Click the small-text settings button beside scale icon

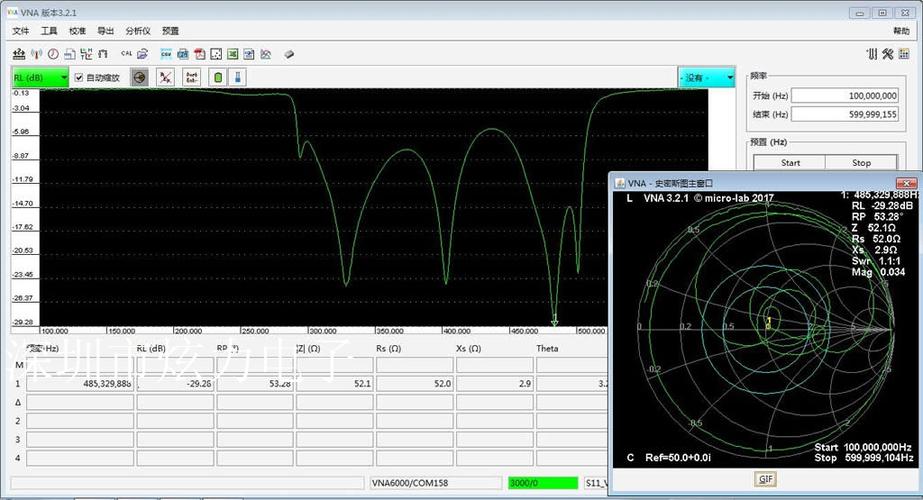click(x=191, y=77)
